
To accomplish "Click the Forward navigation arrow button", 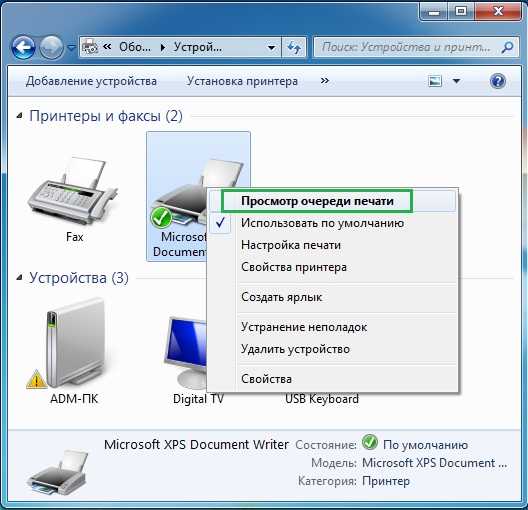I will point(52,47).
